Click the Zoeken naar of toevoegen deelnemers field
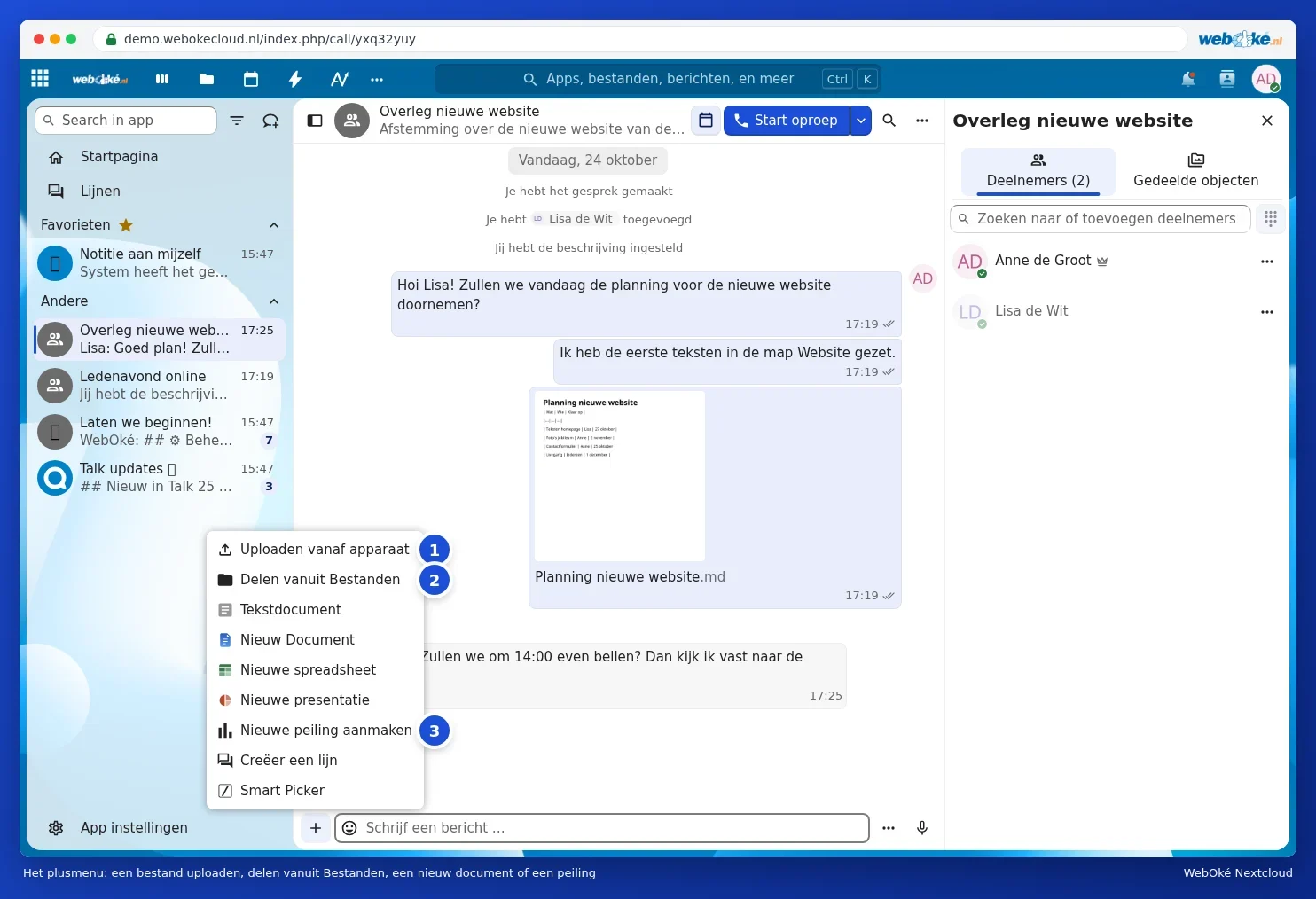1316x899 pixels. [x=1101, y=219]
